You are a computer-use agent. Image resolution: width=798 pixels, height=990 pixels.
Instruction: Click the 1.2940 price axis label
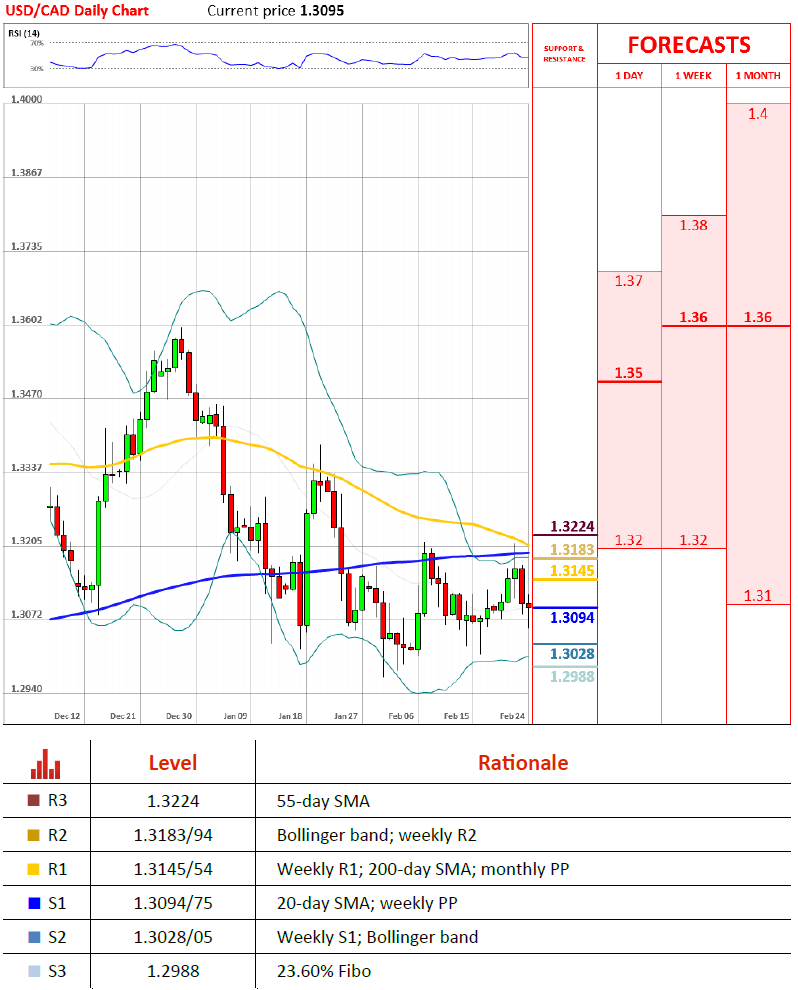pyautogui.click(x=27, y=688)
